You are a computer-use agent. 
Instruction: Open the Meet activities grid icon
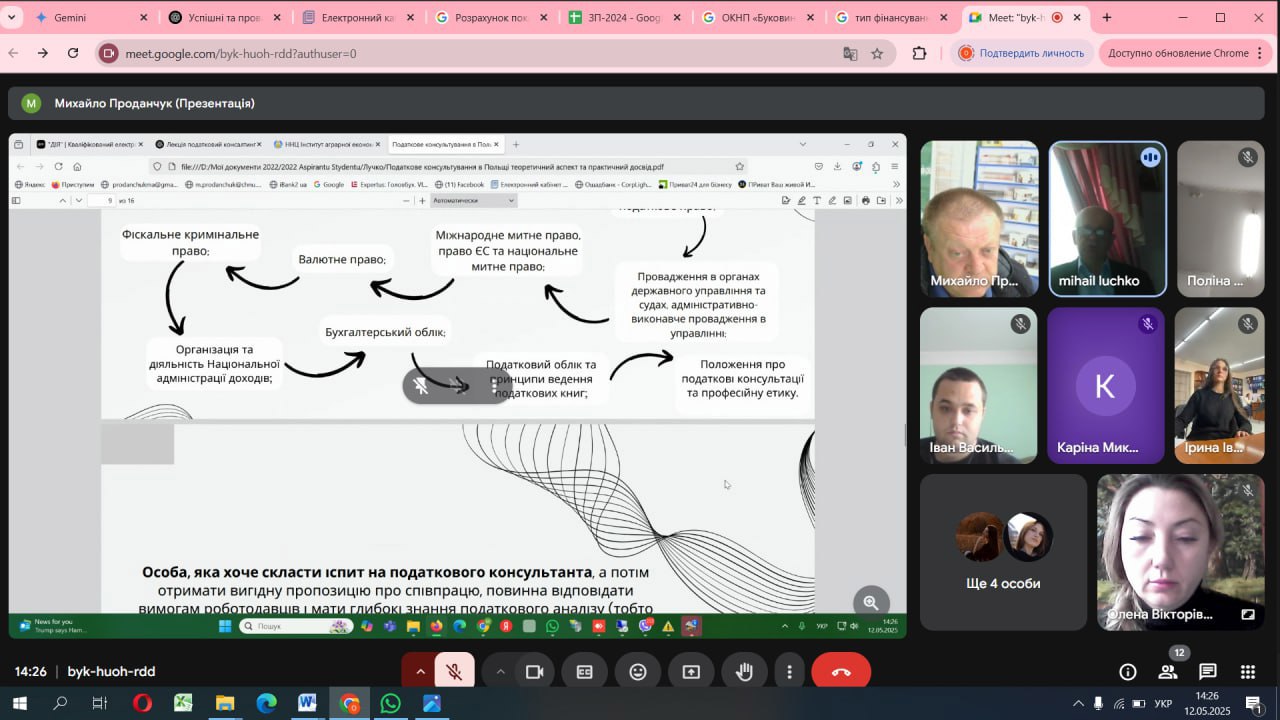pyautogui.click(x=1248, y=672)
